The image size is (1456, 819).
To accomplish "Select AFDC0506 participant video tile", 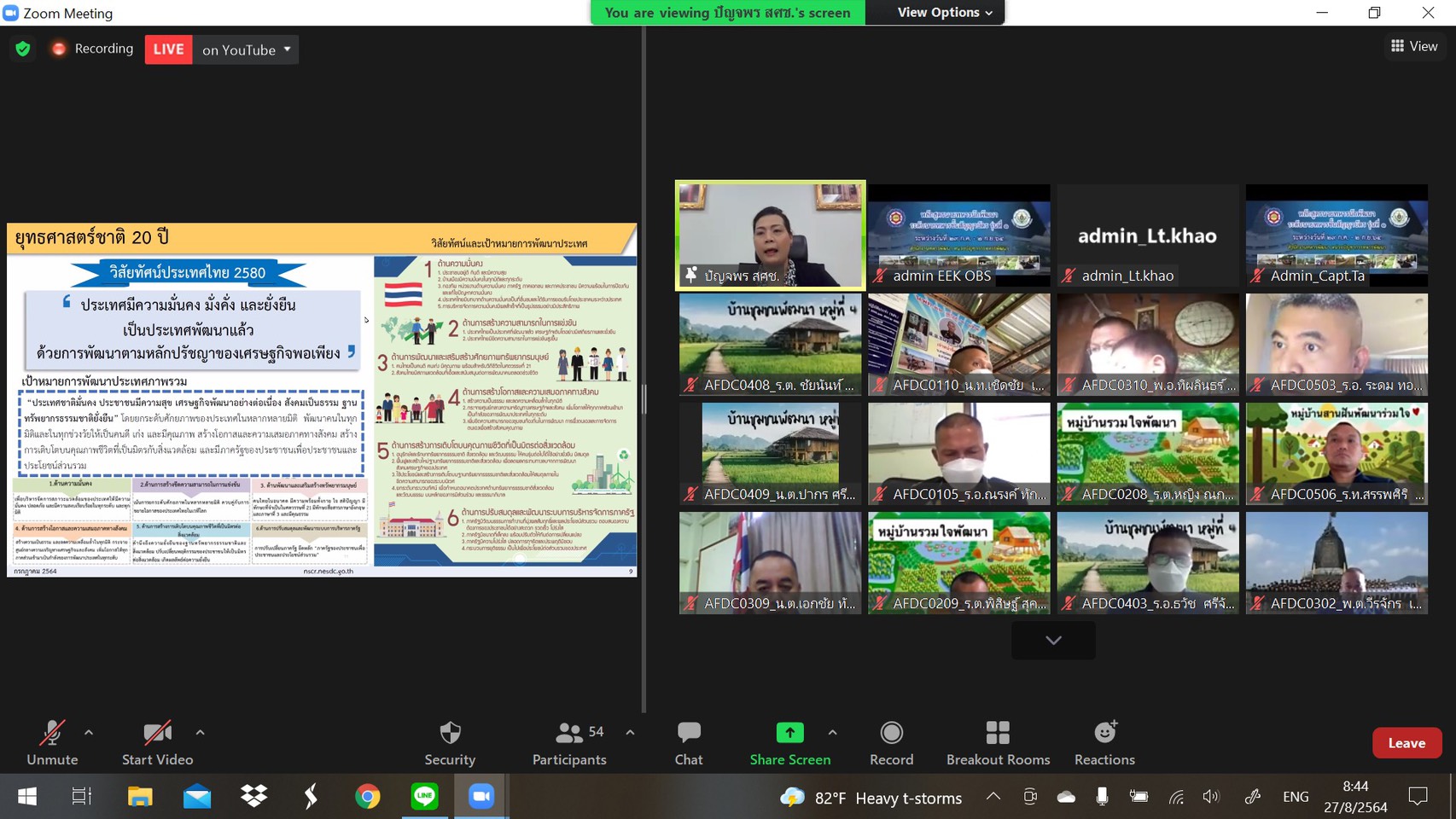I will (1337, 454).
